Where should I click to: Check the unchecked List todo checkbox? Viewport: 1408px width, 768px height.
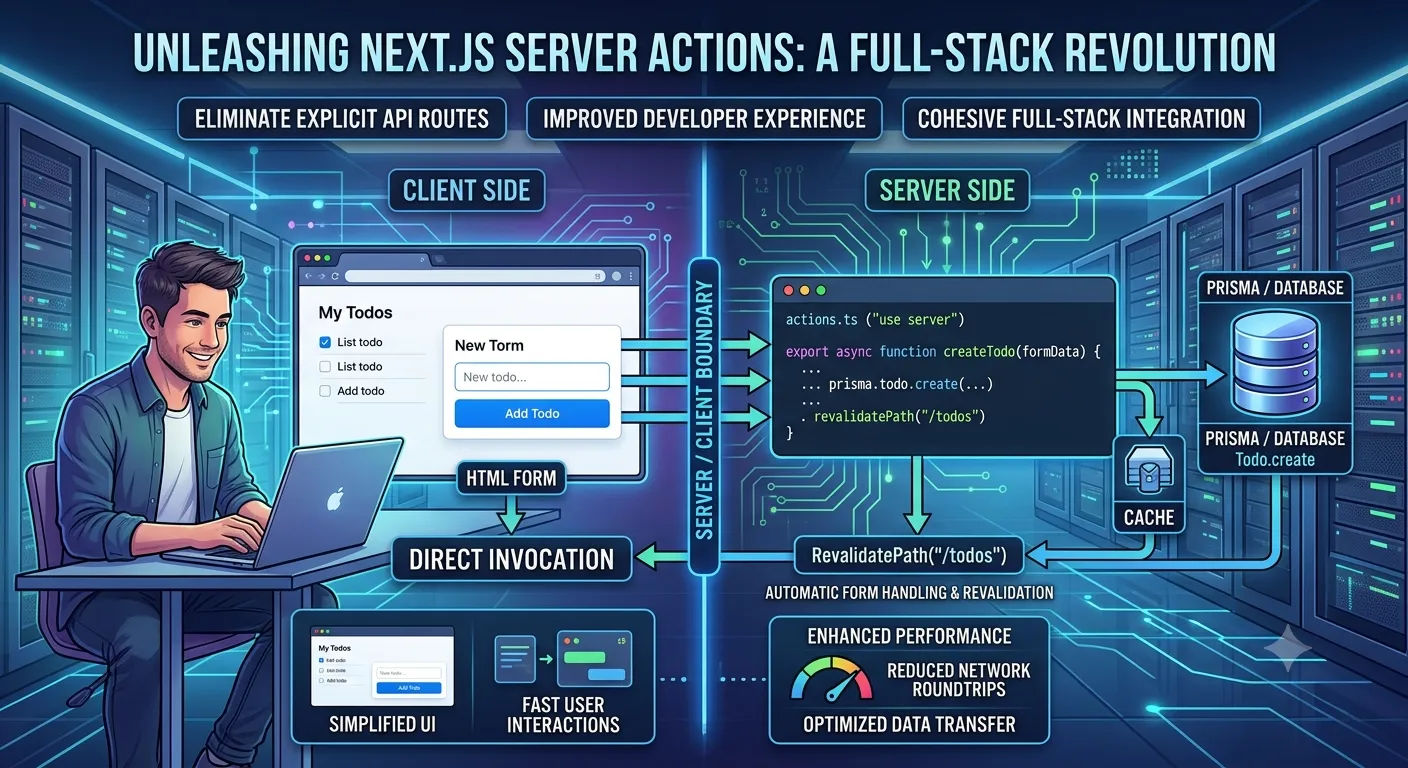(325, 367)
